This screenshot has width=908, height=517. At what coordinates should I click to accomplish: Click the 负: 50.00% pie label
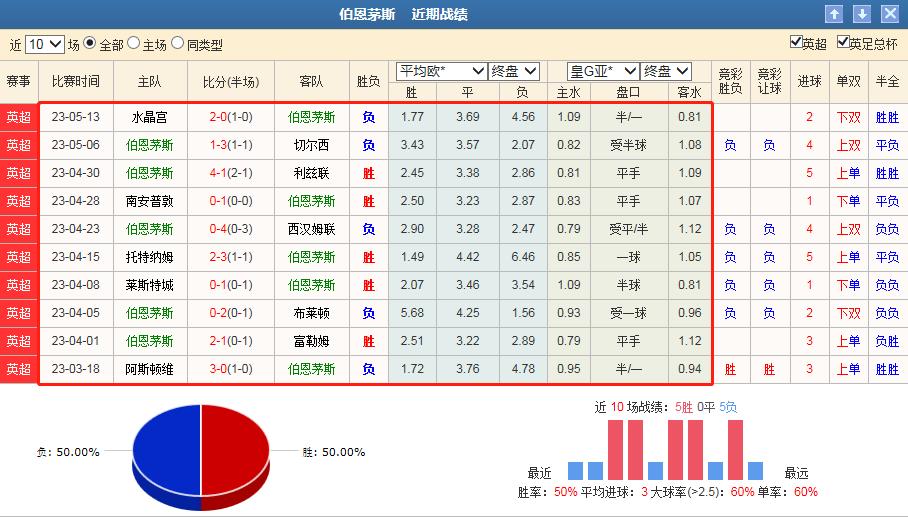(x=68, y=452)
